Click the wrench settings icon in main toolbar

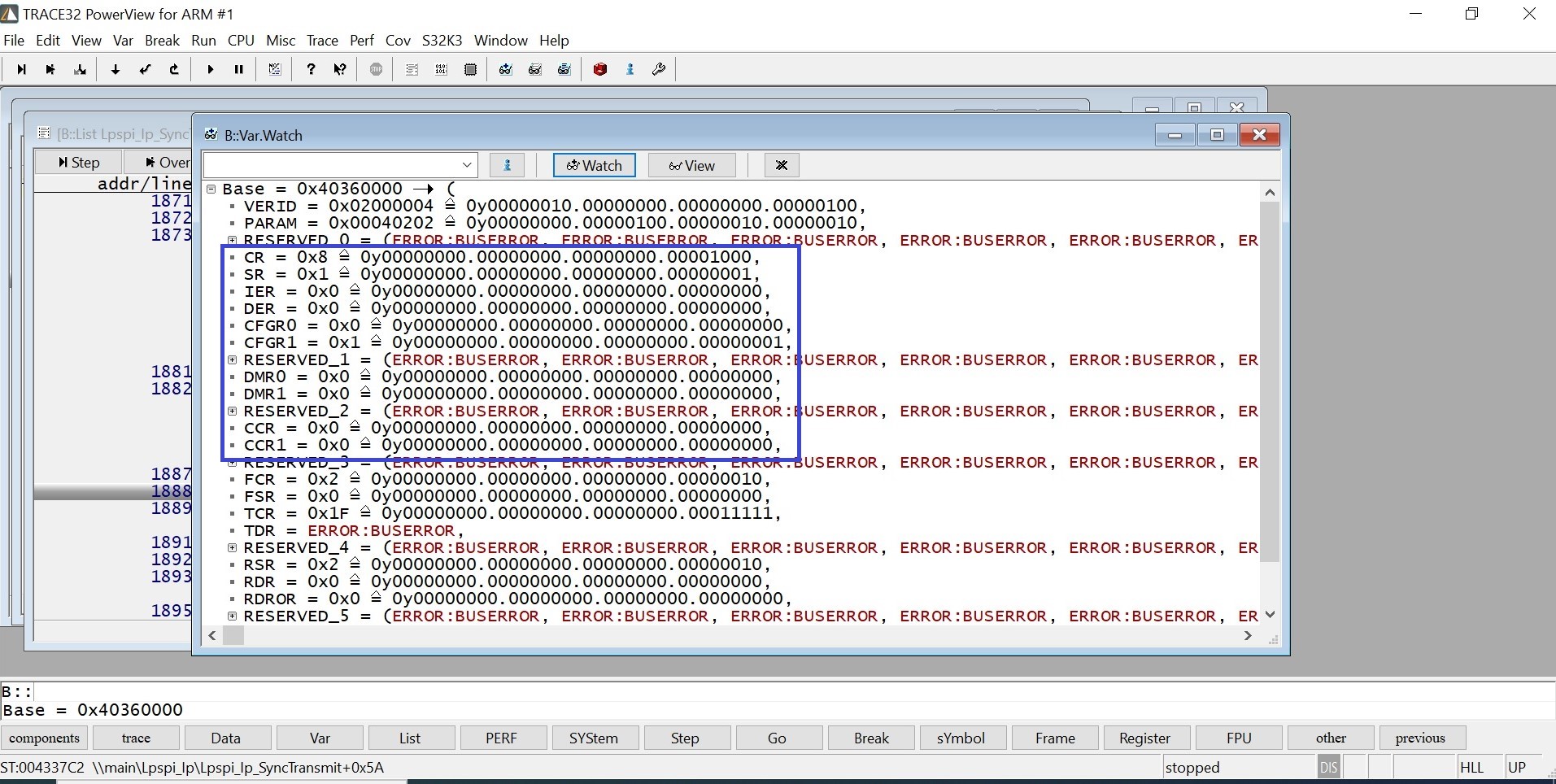[x=659, y=70]
